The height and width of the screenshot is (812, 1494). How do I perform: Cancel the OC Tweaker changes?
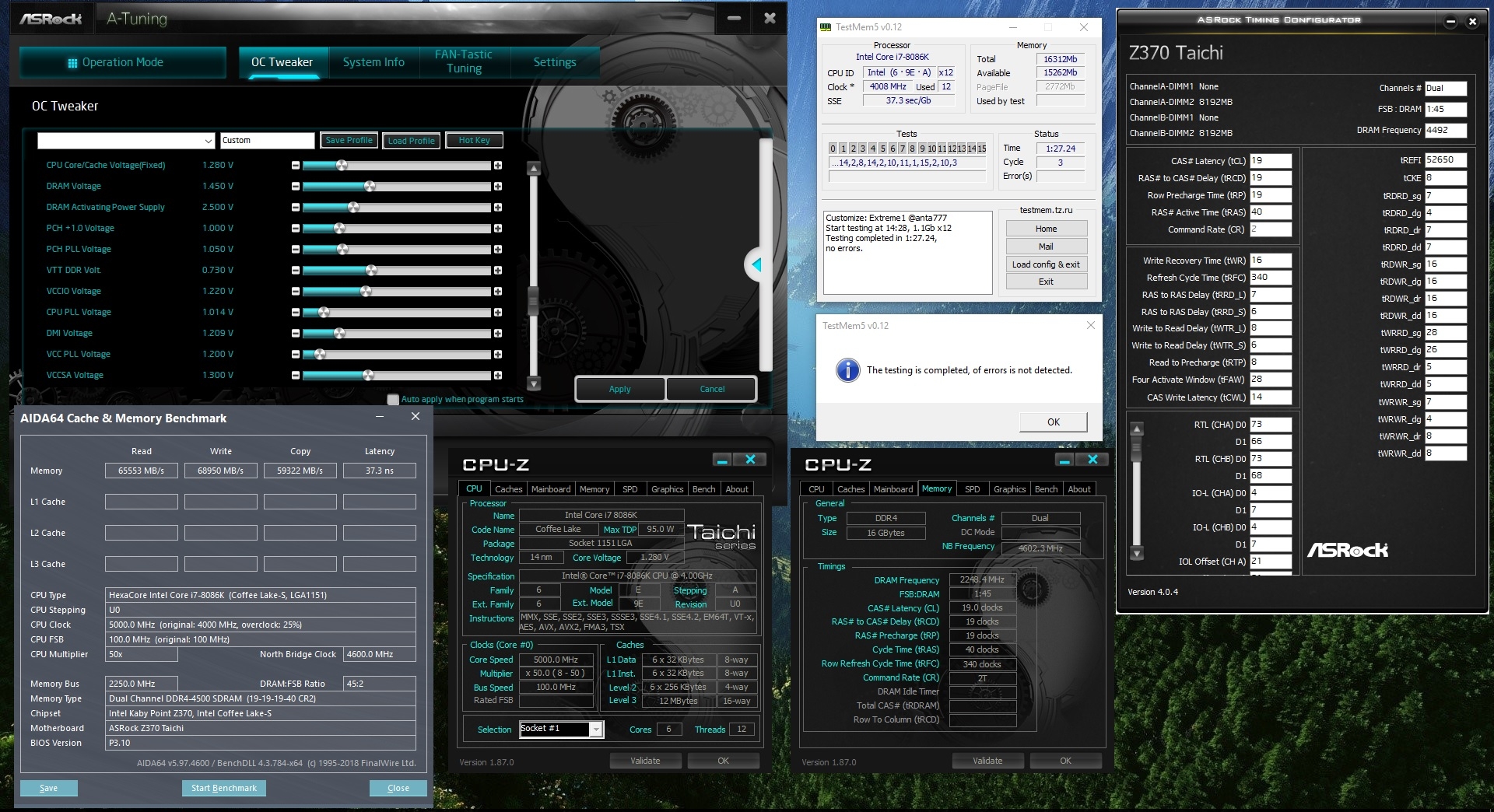coord(712,389)
